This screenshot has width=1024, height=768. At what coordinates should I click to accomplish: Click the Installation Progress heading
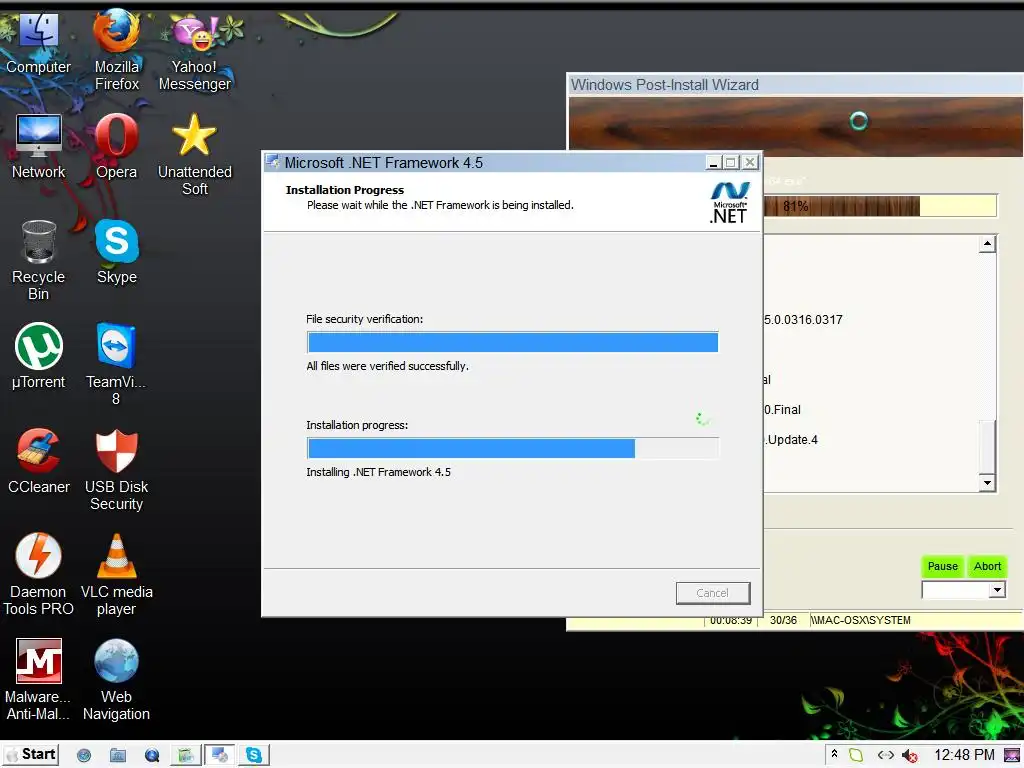pos(345,190)
